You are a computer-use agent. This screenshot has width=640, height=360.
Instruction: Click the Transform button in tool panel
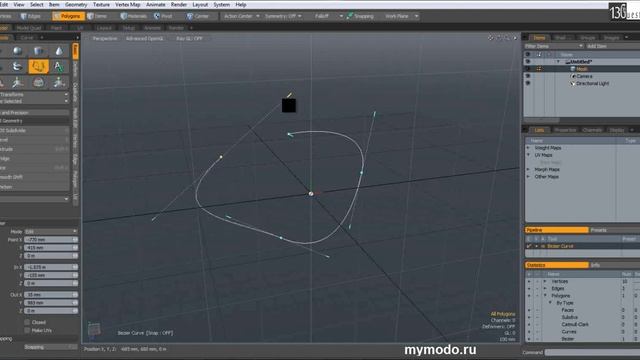[x=34, y=94]
